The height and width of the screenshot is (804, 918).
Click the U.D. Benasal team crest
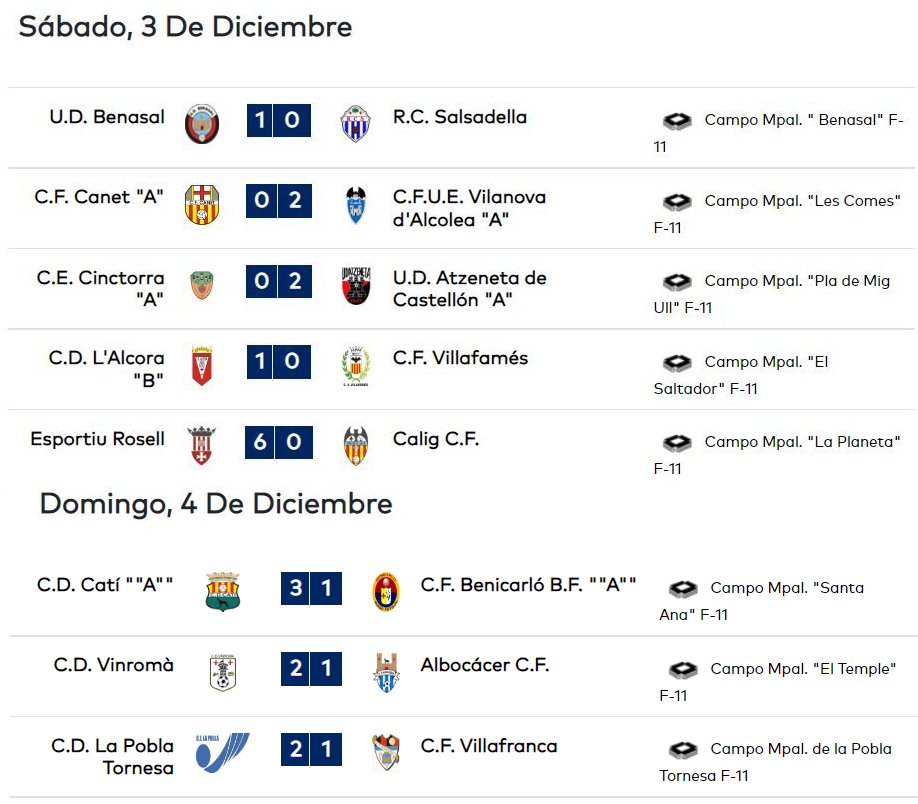(202, 124)
